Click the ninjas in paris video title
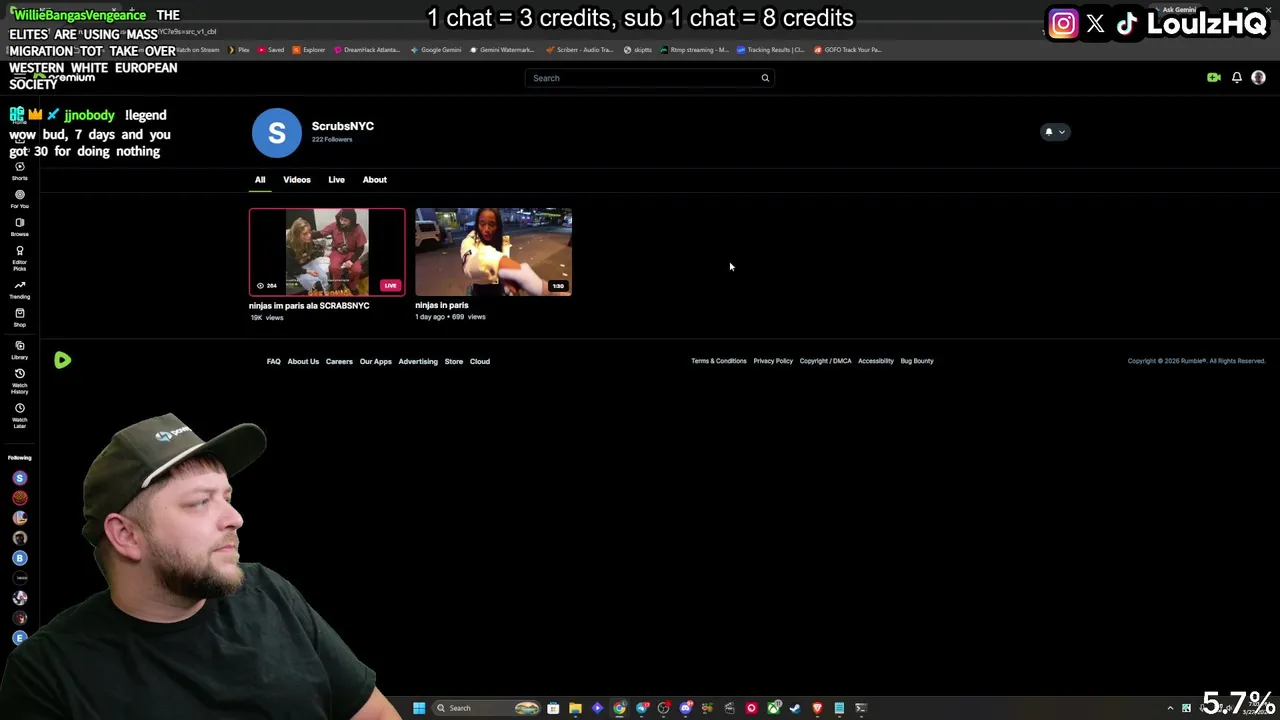The height and width of the screenshot is (720, 1280). point(442,305)
